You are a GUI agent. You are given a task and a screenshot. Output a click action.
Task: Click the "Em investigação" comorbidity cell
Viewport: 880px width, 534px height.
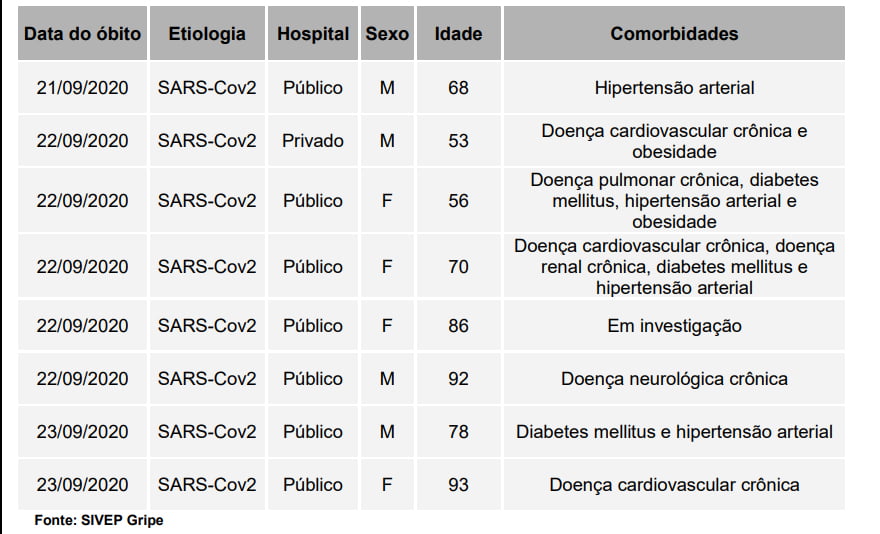(x=674, y=326)
